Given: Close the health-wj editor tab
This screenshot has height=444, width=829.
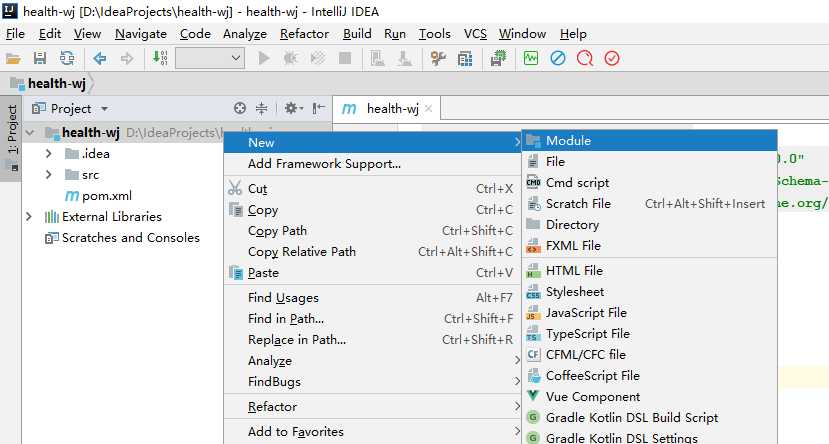Looking at the screenshot, I should 428,108.
